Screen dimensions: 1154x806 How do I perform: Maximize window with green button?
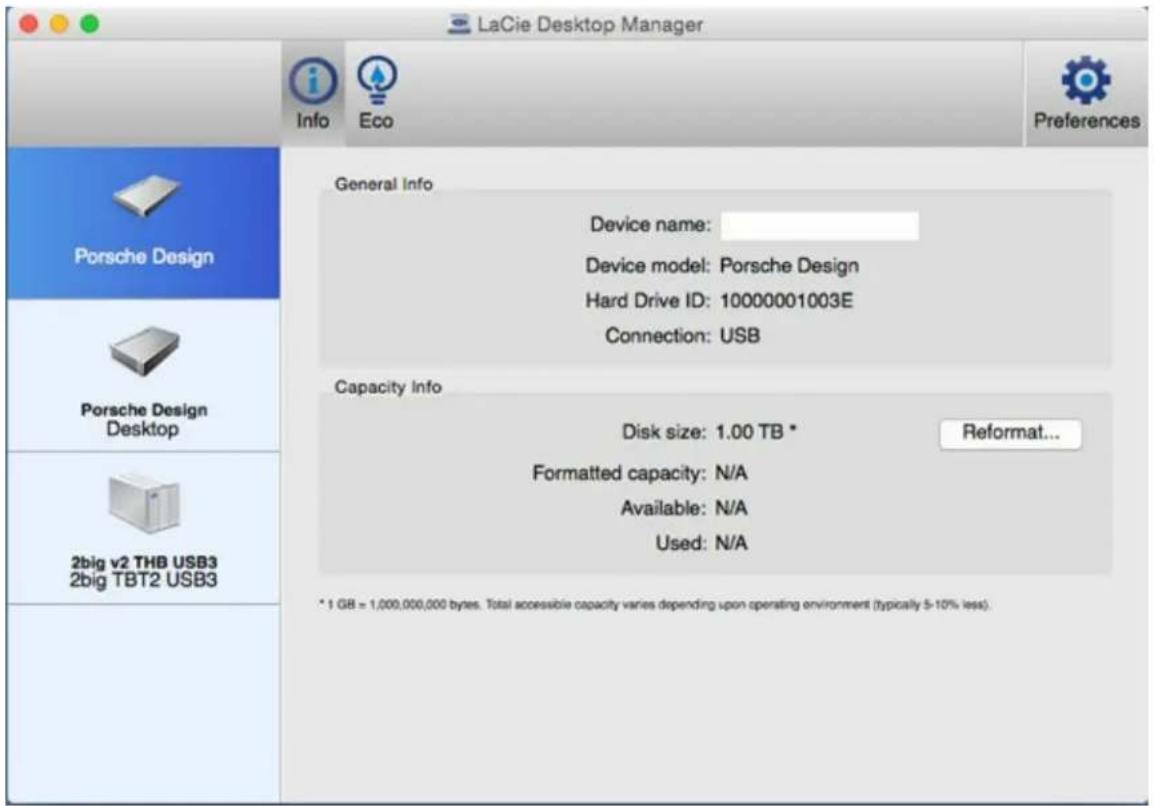click(90, 24)
